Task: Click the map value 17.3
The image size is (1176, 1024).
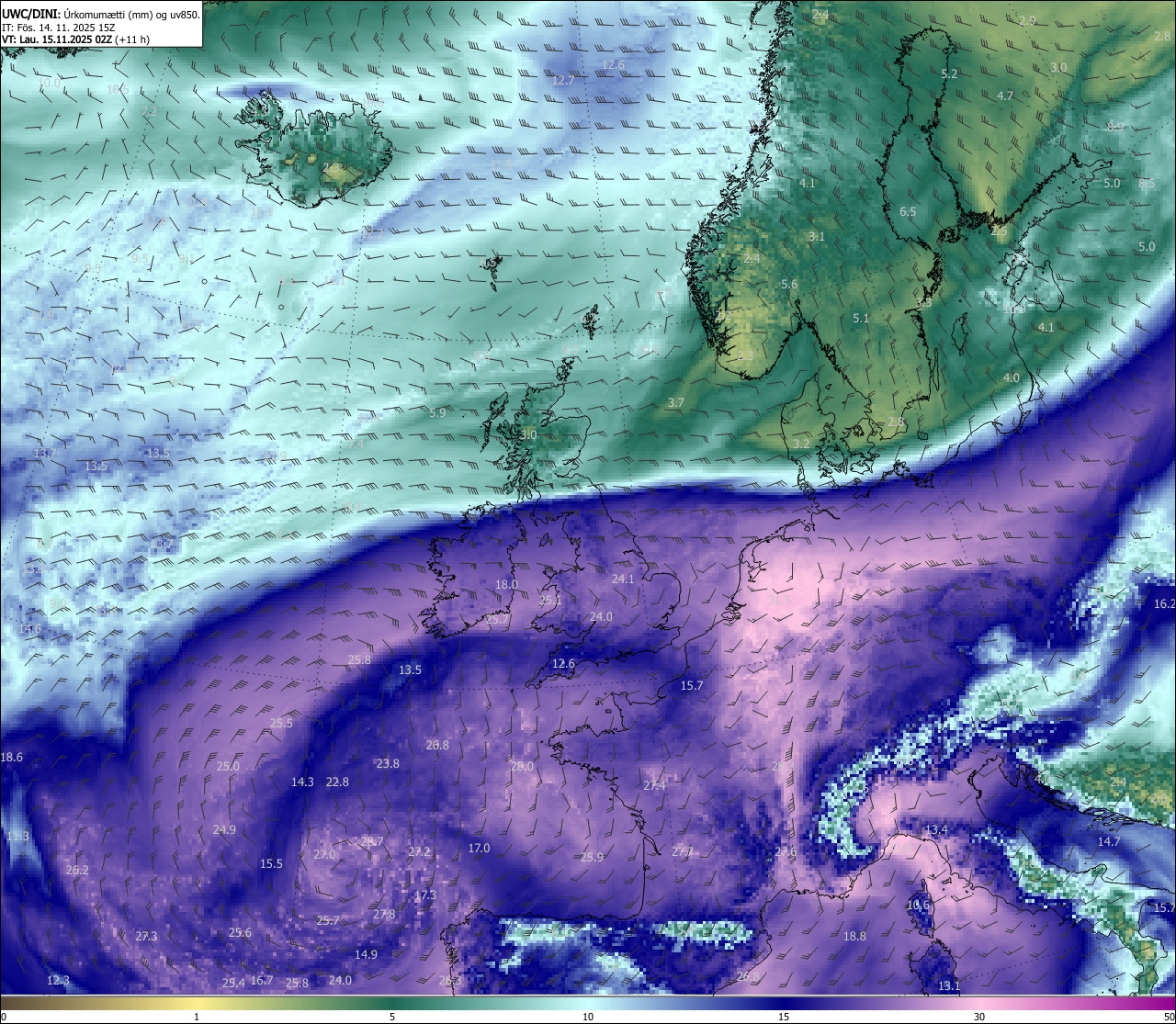Action: pyautogui.click(x=424, y=895)
